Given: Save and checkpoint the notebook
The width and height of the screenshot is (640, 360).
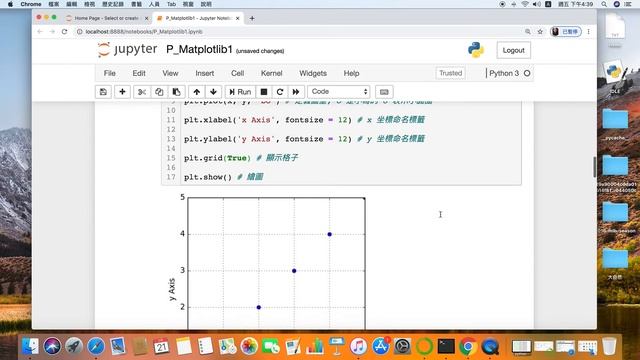Looking at the screenshot, I should tap(103, 92).
